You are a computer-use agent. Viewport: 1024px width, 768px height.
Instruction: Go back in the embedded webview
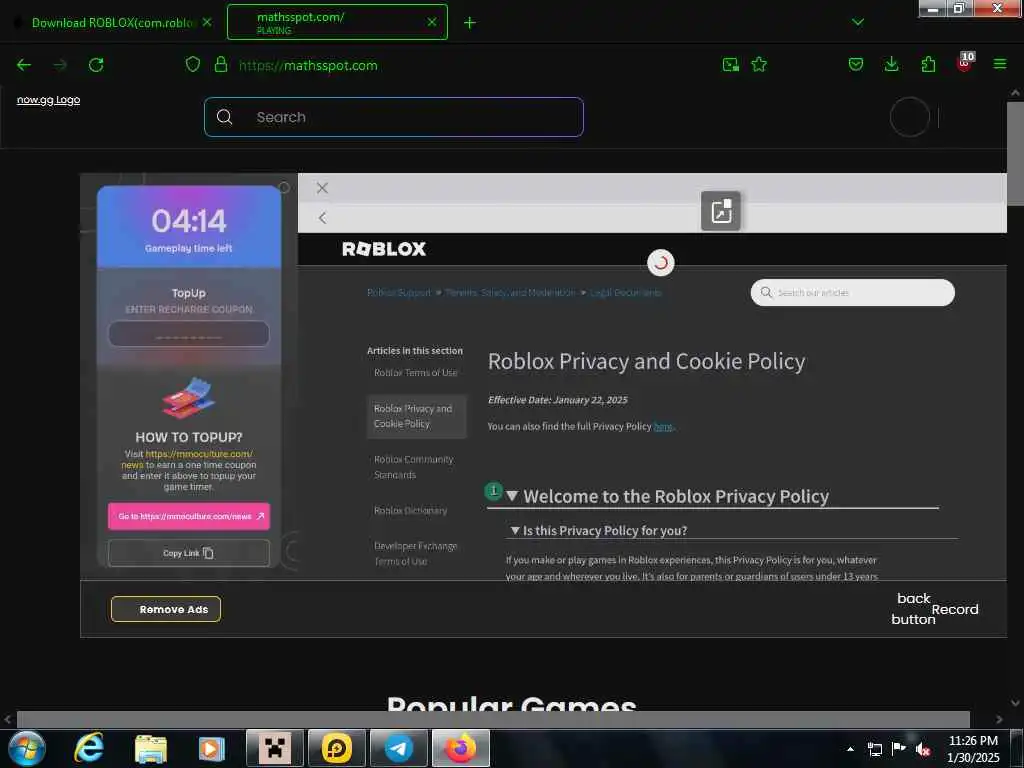click(323, 217)
